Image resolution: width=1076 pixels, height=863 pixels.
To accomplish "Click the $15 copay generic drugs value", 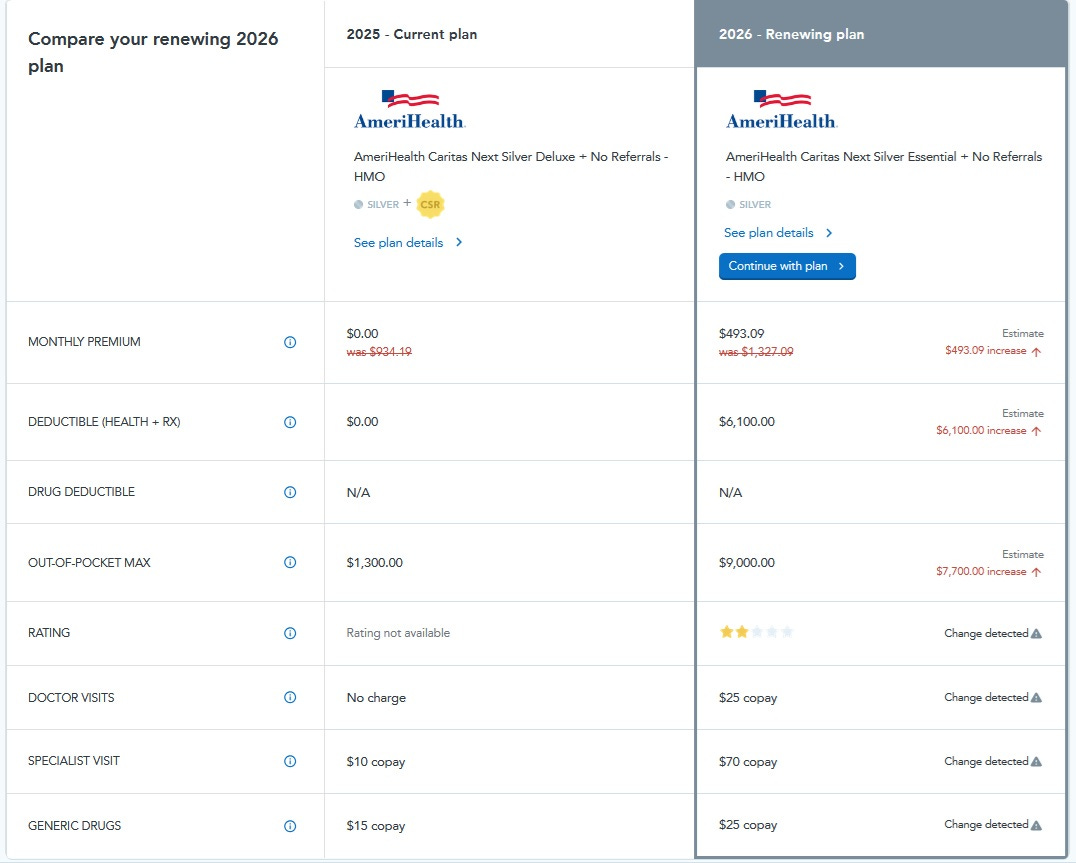I will (x=376, y=826).
